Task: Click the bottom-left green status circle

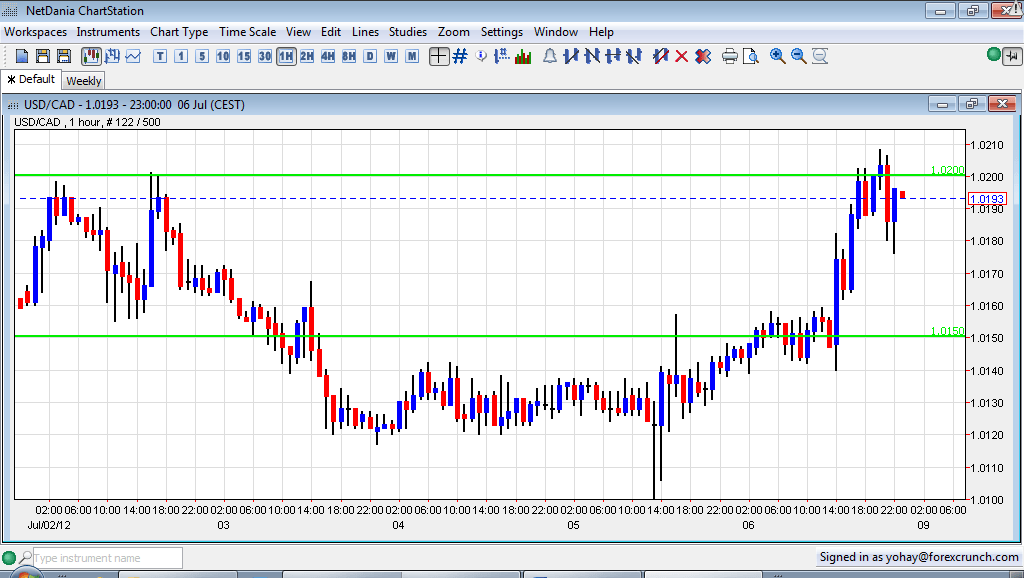Action: tap(8, 558)
